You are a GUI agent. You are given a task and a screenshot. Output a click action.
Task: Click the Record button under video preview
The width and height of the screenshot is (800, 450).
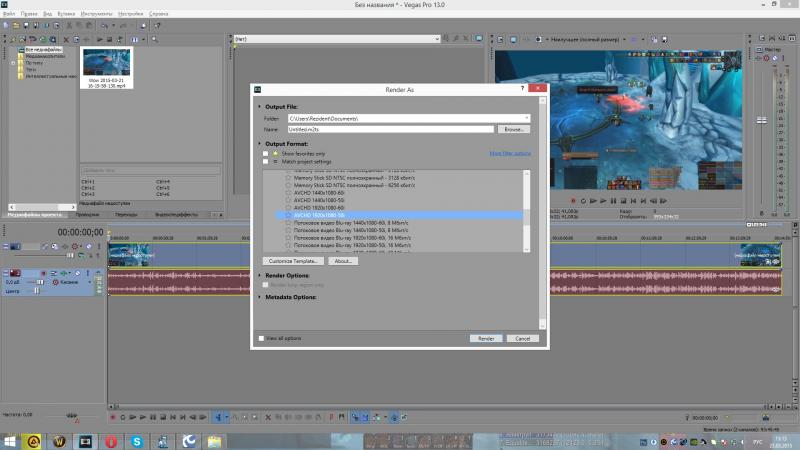coord(573,201)
